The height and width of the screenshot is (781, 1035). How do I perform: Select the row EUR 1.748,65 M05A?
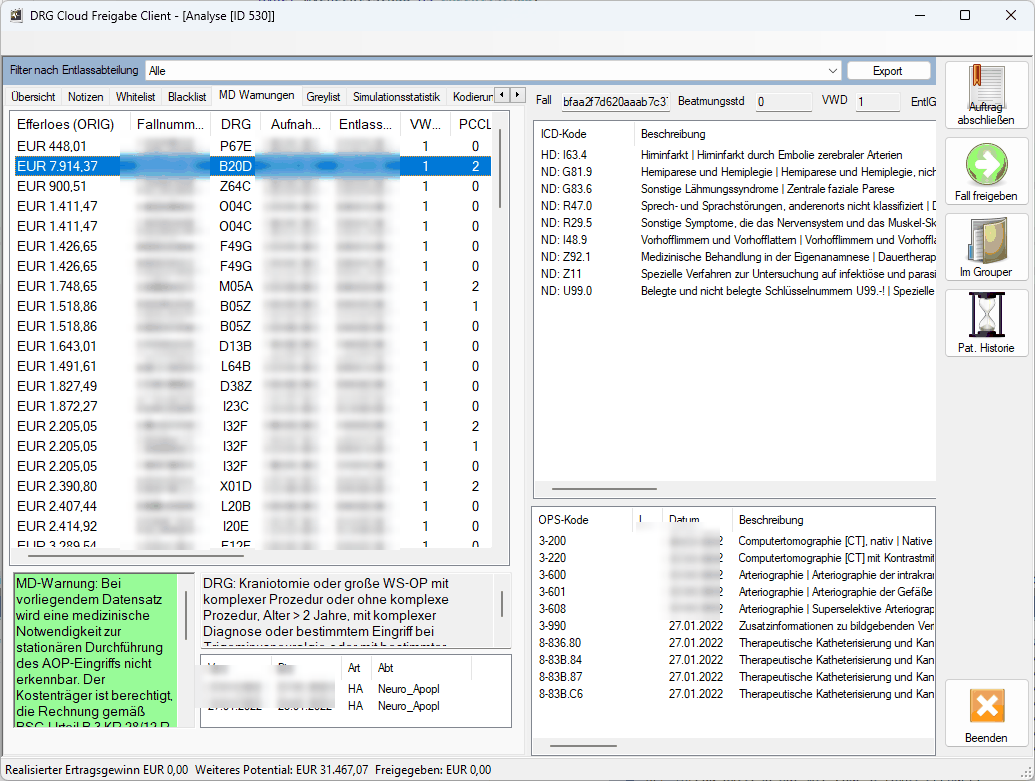(x=253, y=287)
